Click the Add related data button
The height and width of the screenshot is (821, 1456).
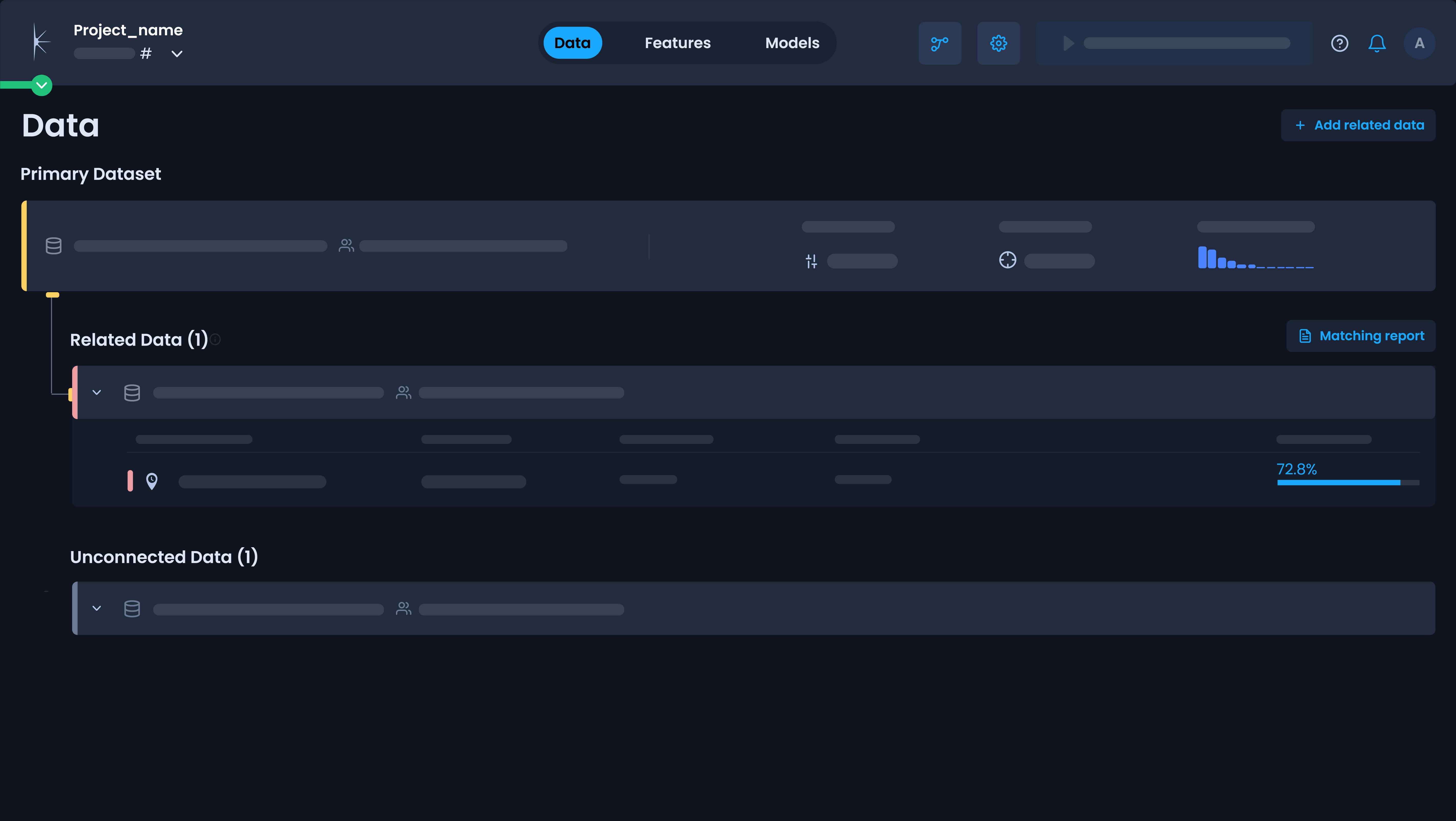tap(1358, 125)
